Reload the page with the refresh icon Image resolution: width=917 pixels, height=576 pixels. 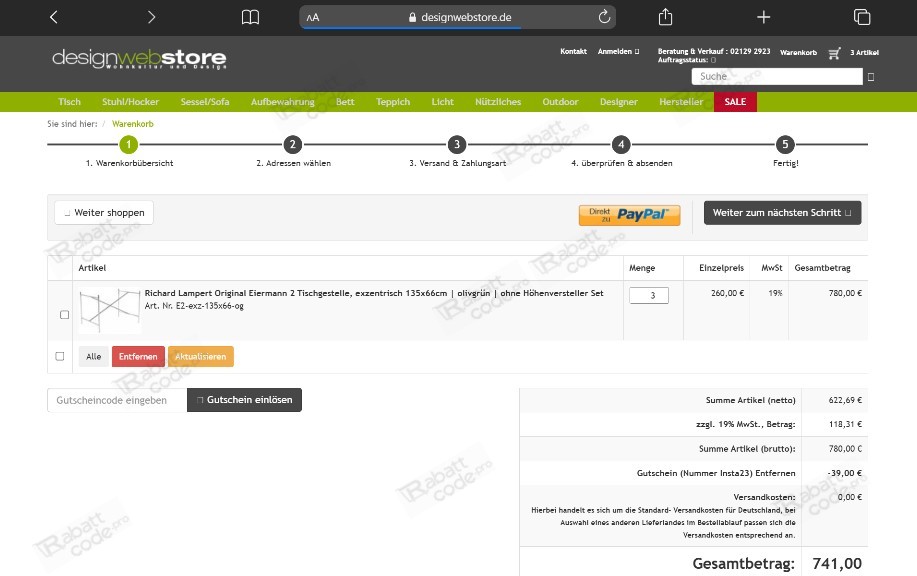604,17
